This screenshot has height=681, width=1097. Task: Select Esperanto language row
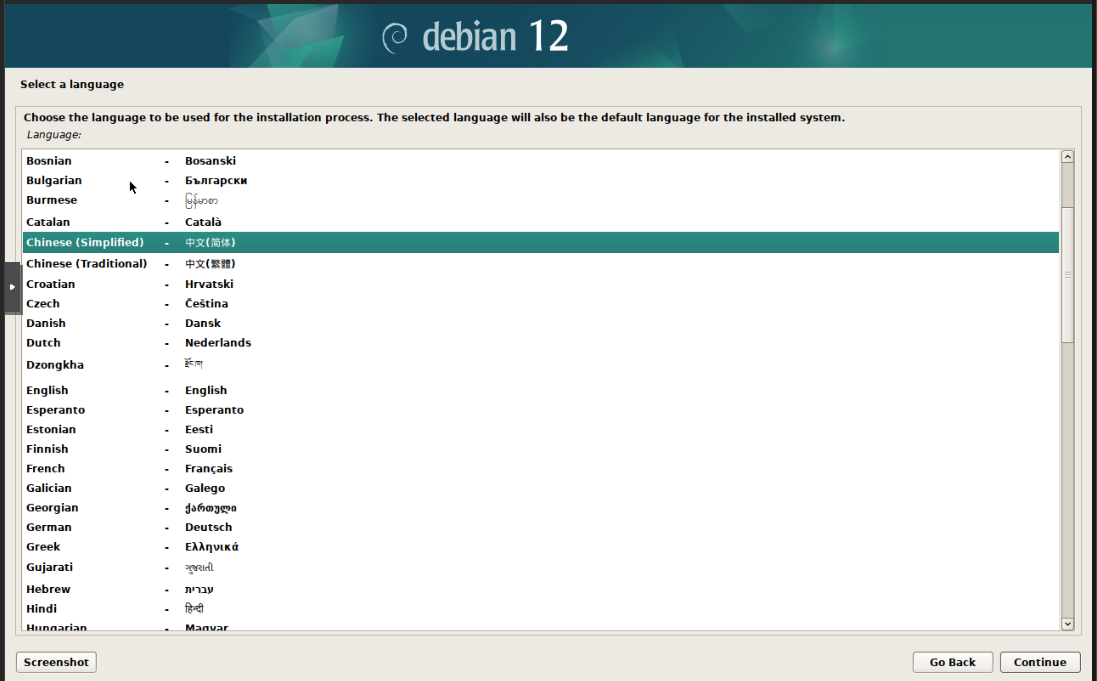541,410
